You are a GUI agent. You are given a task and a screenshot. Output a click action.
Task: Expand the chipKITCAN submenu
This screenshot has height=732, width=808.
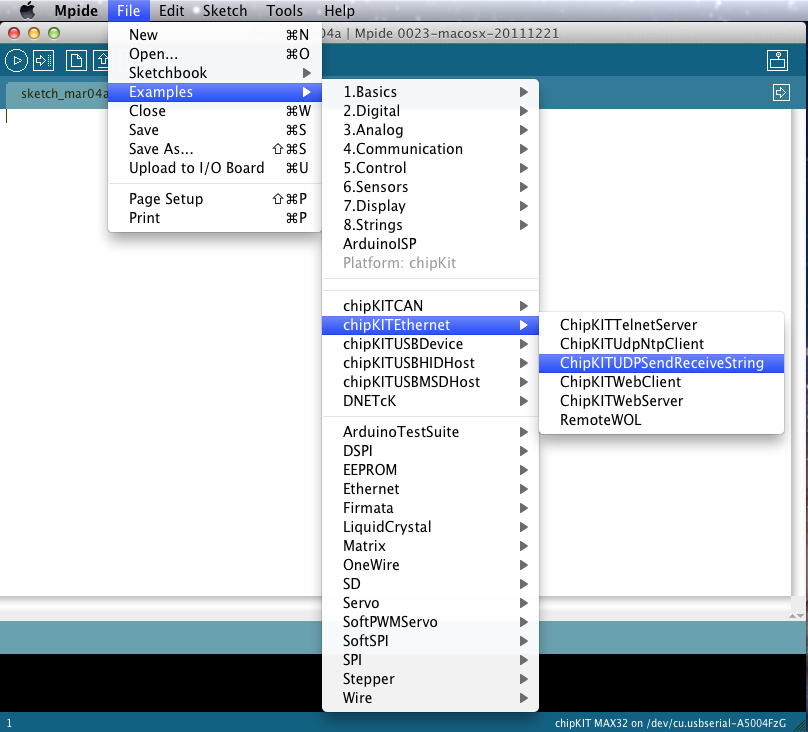coord(430,306)
